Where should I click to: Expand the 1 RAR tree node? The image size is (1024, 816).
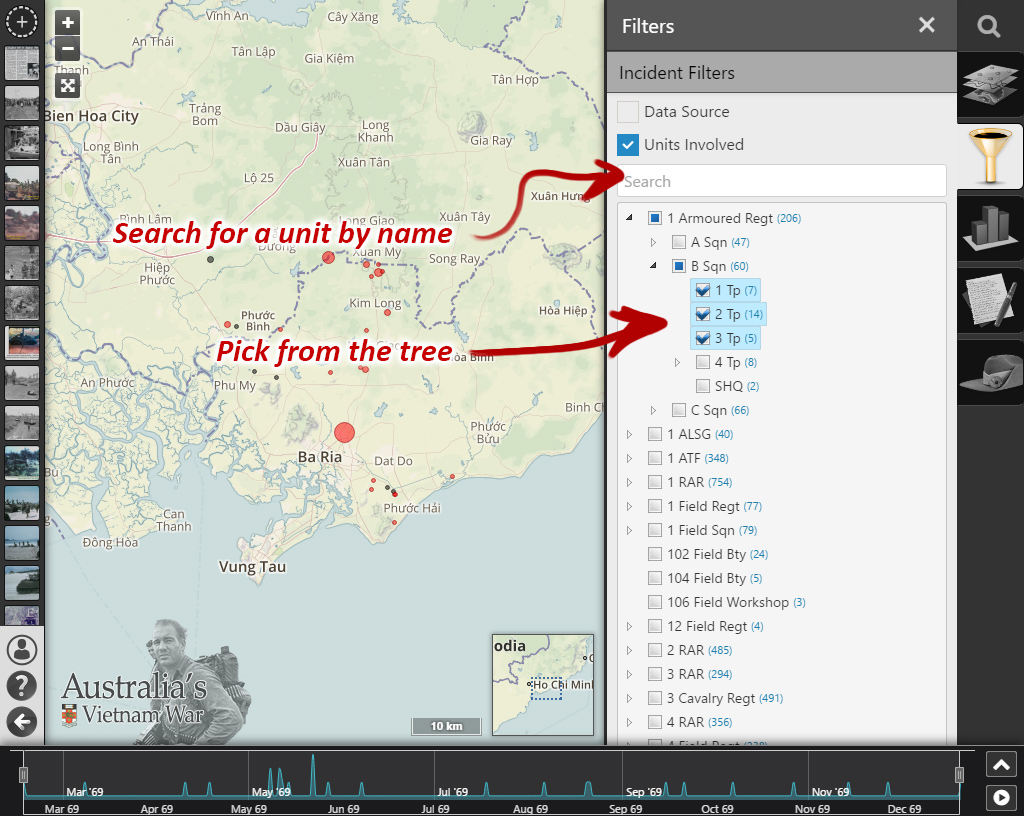point(629,482)
